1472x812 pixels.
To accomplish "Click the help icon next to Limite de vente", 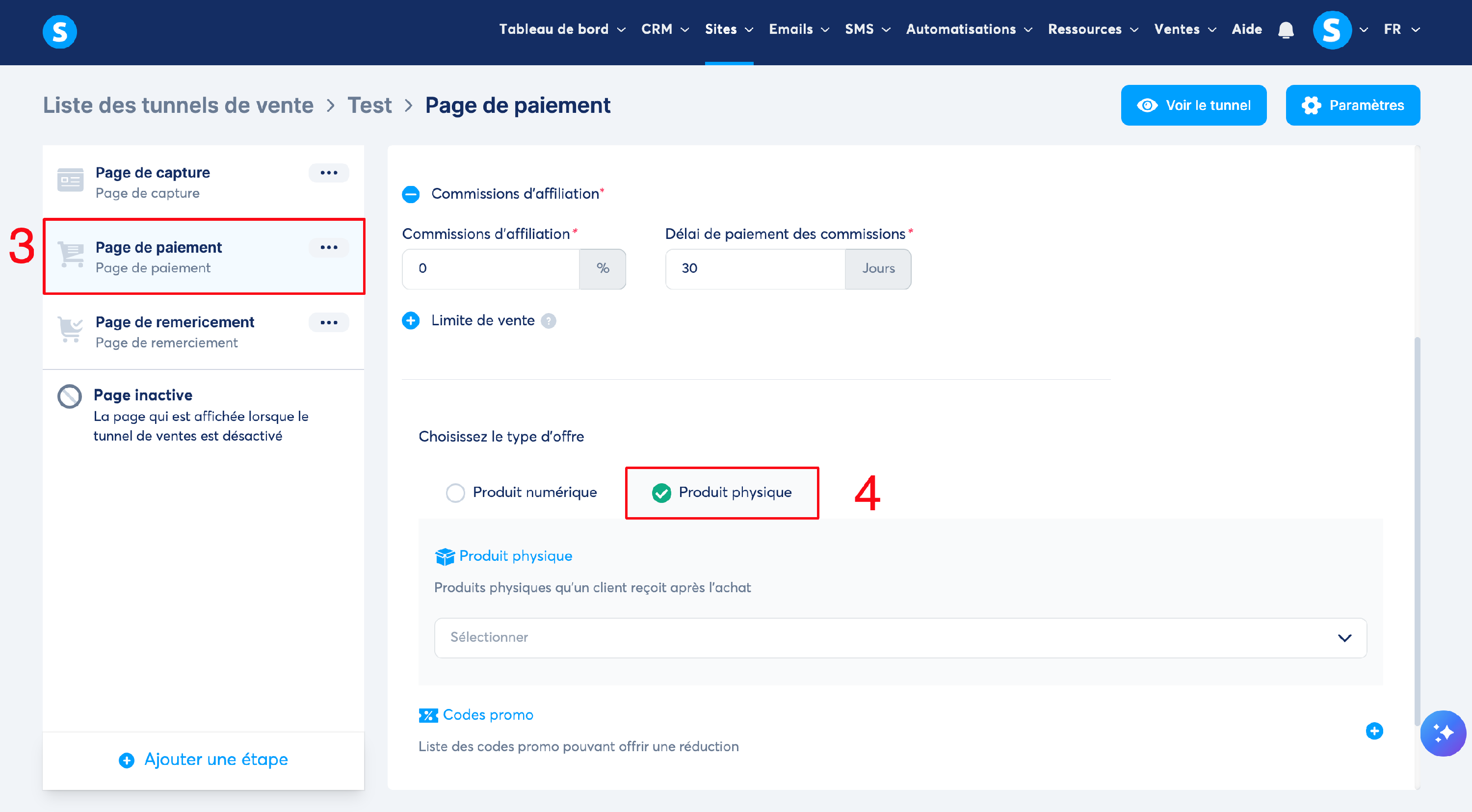I will 549,321.
